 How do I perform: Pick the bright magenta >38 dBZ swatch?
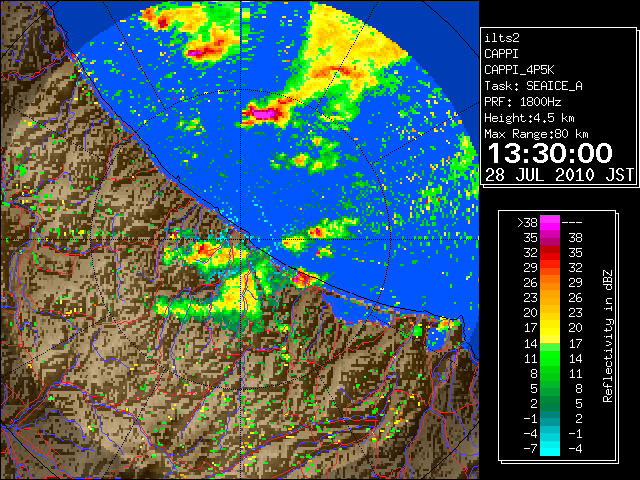click(x=550, y=223)
